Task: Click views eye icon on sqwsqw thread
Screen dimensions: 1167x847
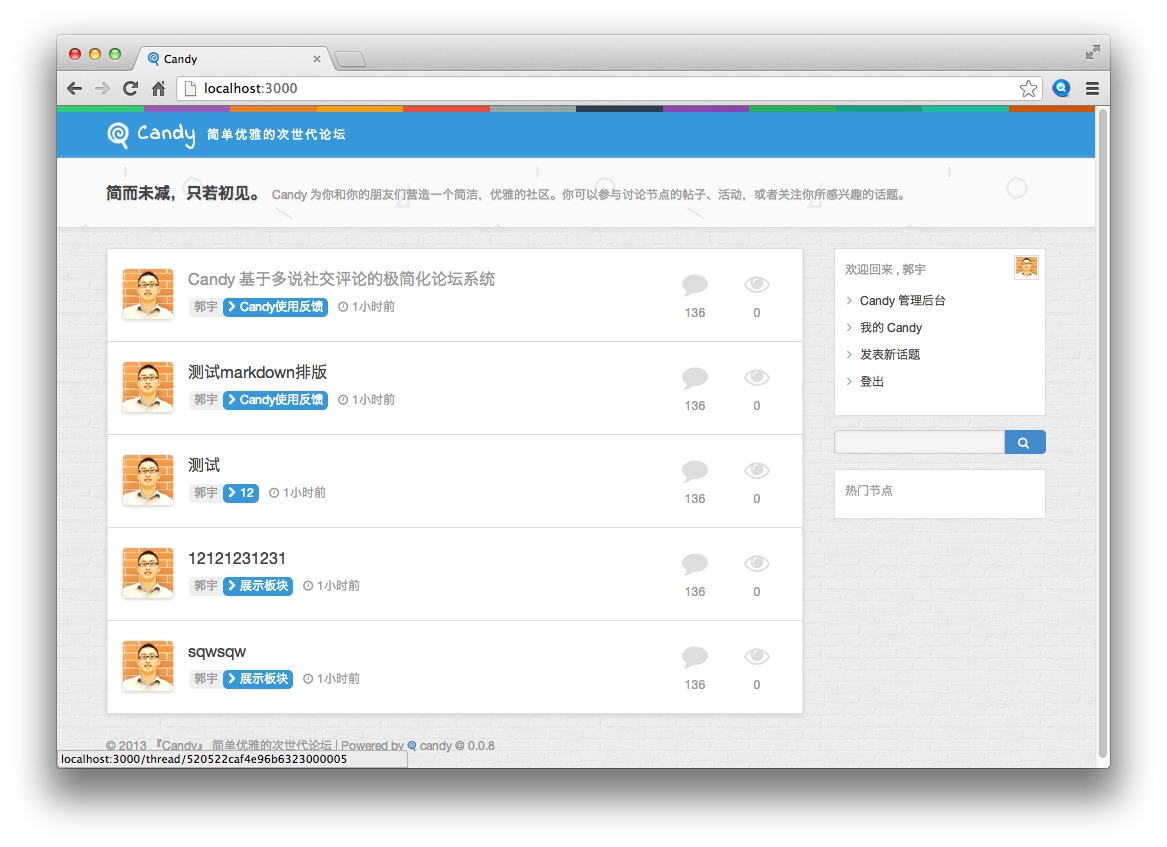Action: pyautogui.click(x=757, y=656)
